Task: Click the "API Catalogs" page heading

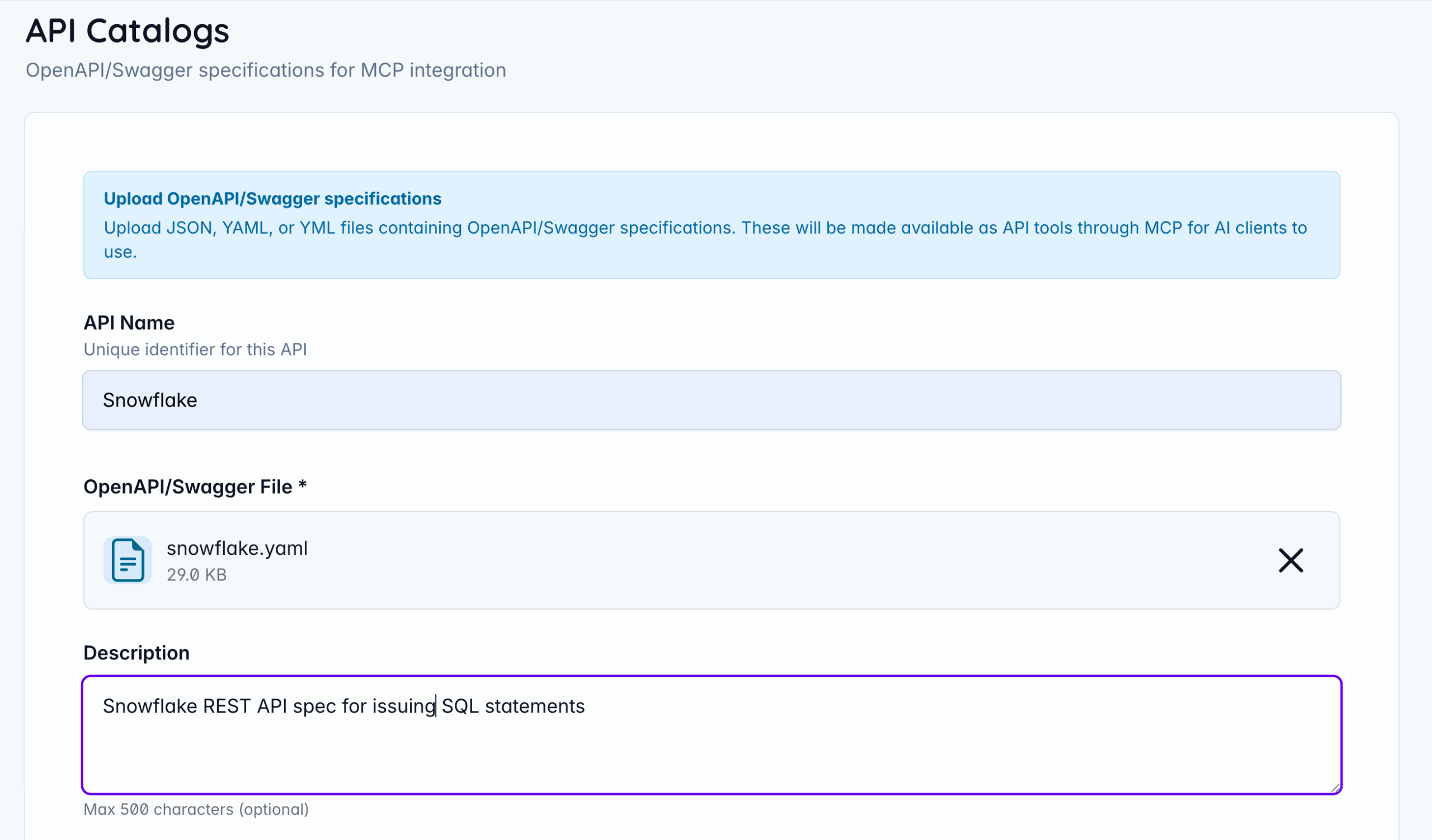Action: pos(128,31)
